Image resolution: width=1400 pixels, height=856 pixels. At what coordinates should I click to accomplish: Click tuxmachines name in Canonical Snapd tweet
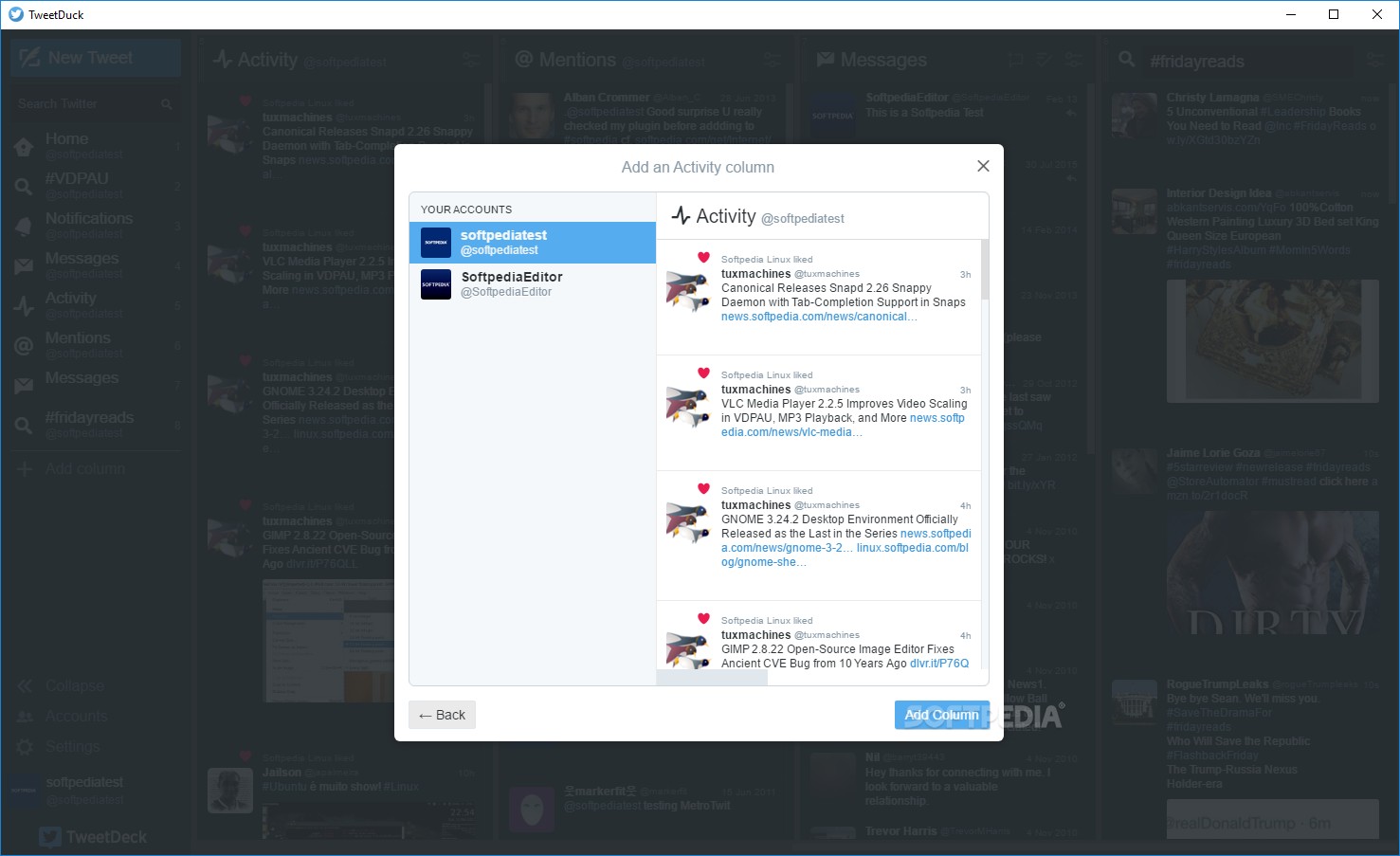[755, 274]
